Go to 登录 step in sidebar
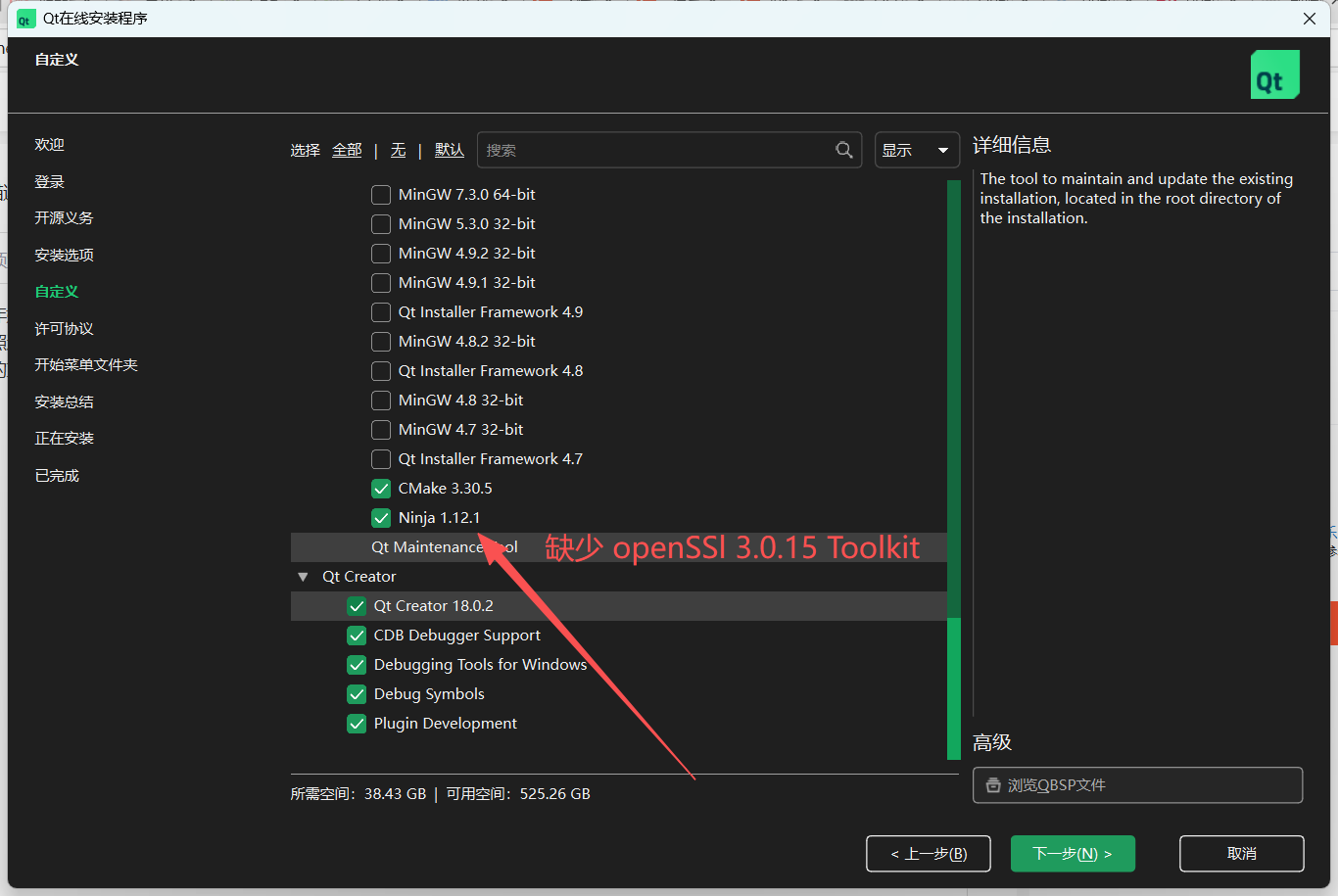Image resolution: width=1338 pixels, height=896 pixels. tap(49, 182)
